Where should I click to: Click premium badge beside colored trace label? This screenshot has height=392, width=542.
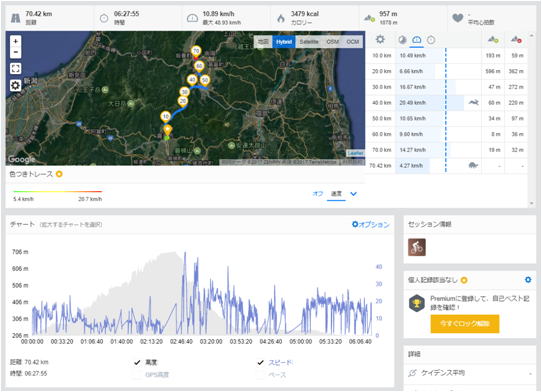[59, 174]
